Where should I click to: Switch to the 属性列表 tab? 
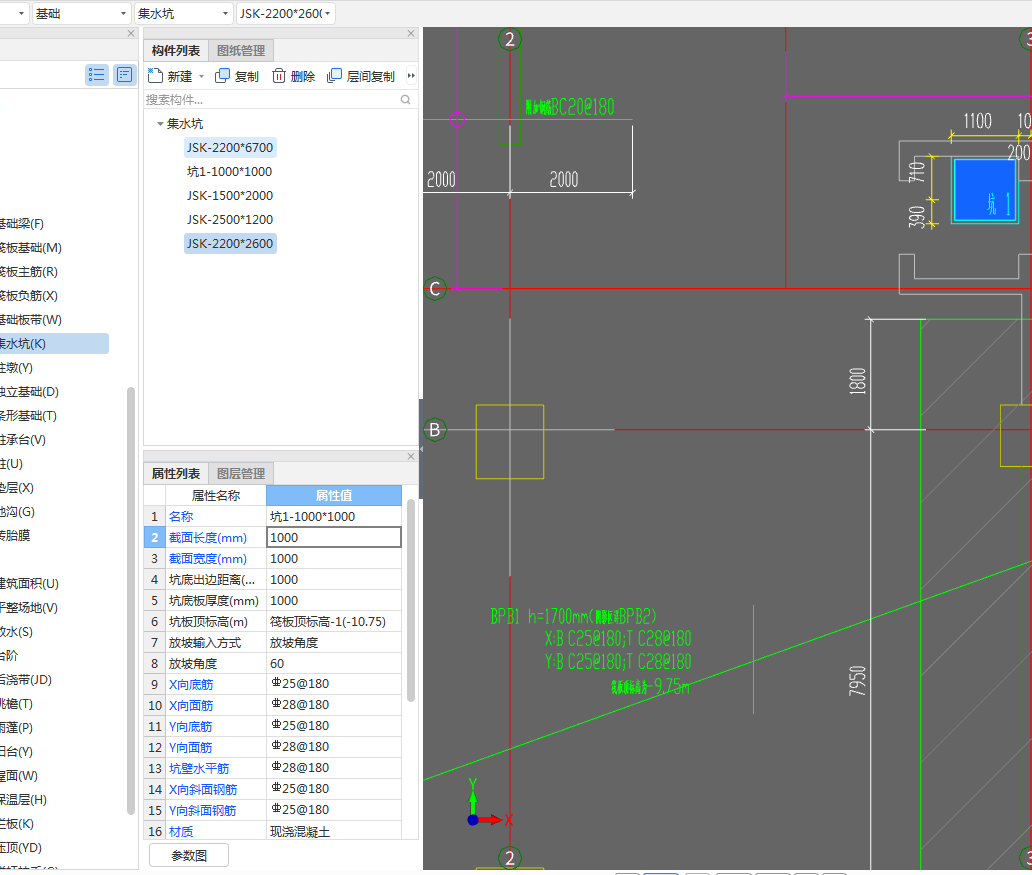point(176,473)
